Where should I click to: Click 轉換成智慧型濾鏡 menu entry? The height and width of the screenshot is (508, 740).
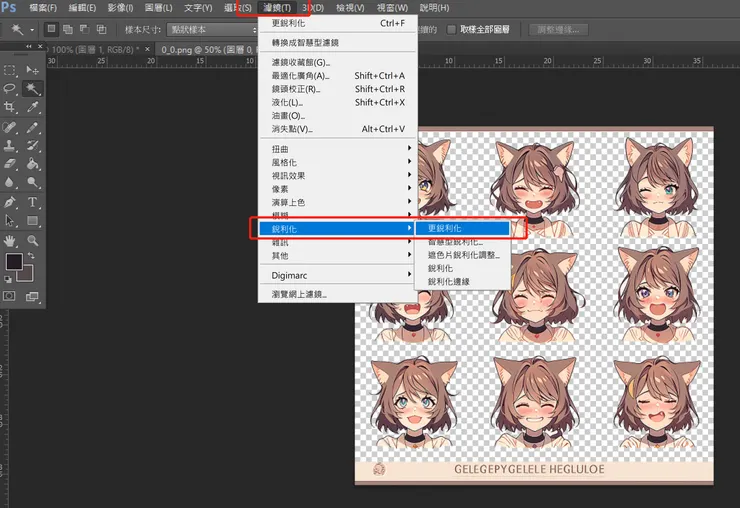pyautogui.click(x=337, y=42)
